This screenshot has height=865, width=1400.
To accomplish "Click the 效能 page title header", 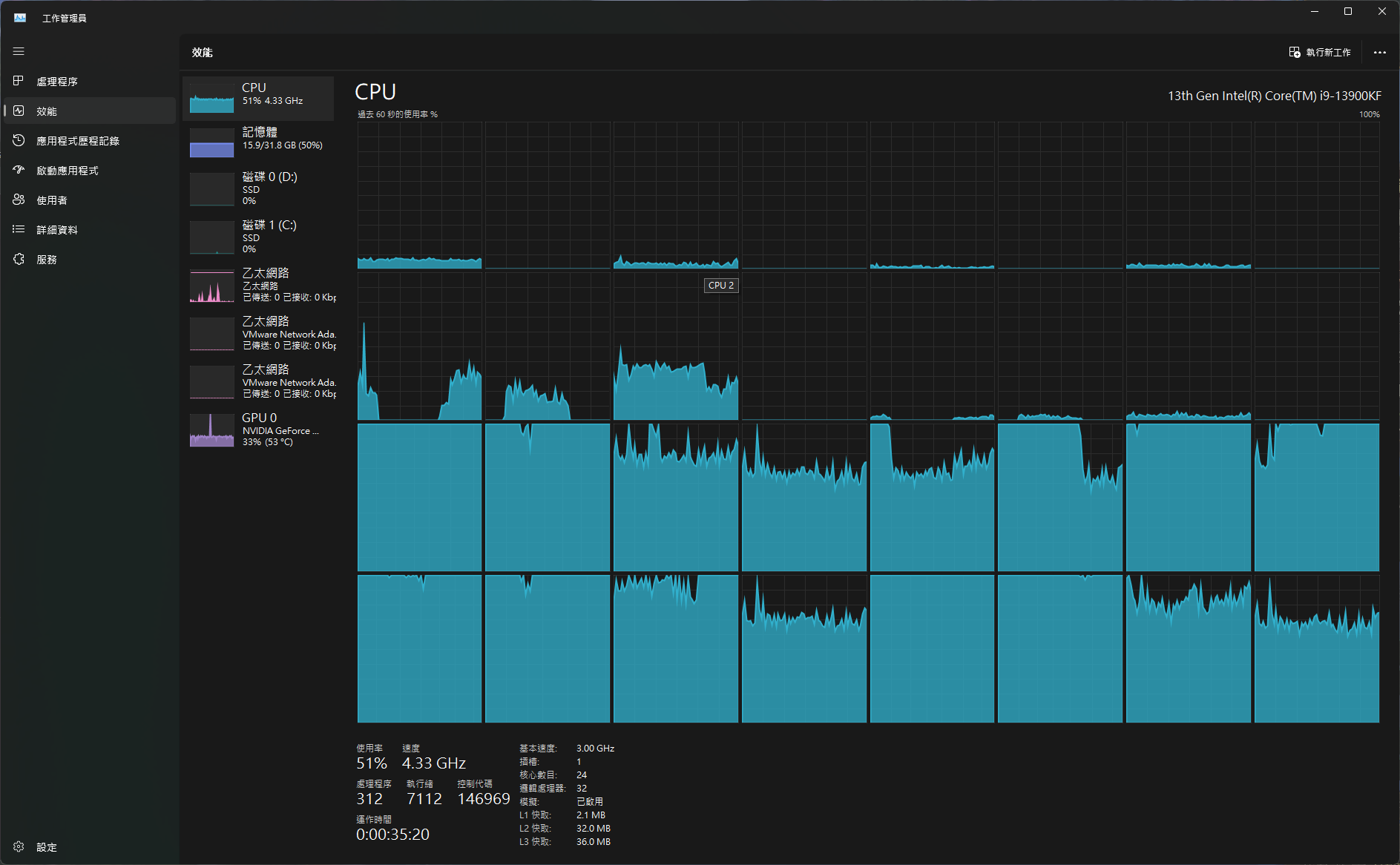I will 202,53.
